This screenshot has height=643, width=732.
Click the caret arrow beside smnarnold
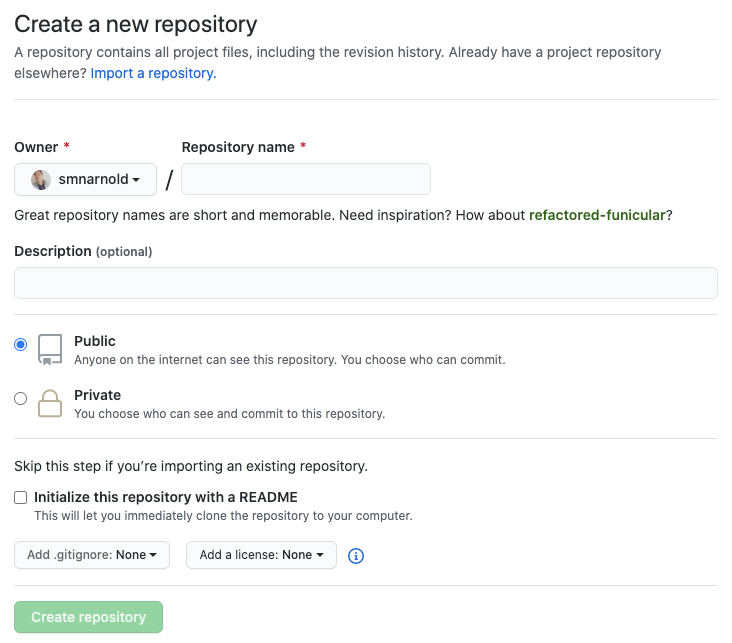click(x=136, y=180)
